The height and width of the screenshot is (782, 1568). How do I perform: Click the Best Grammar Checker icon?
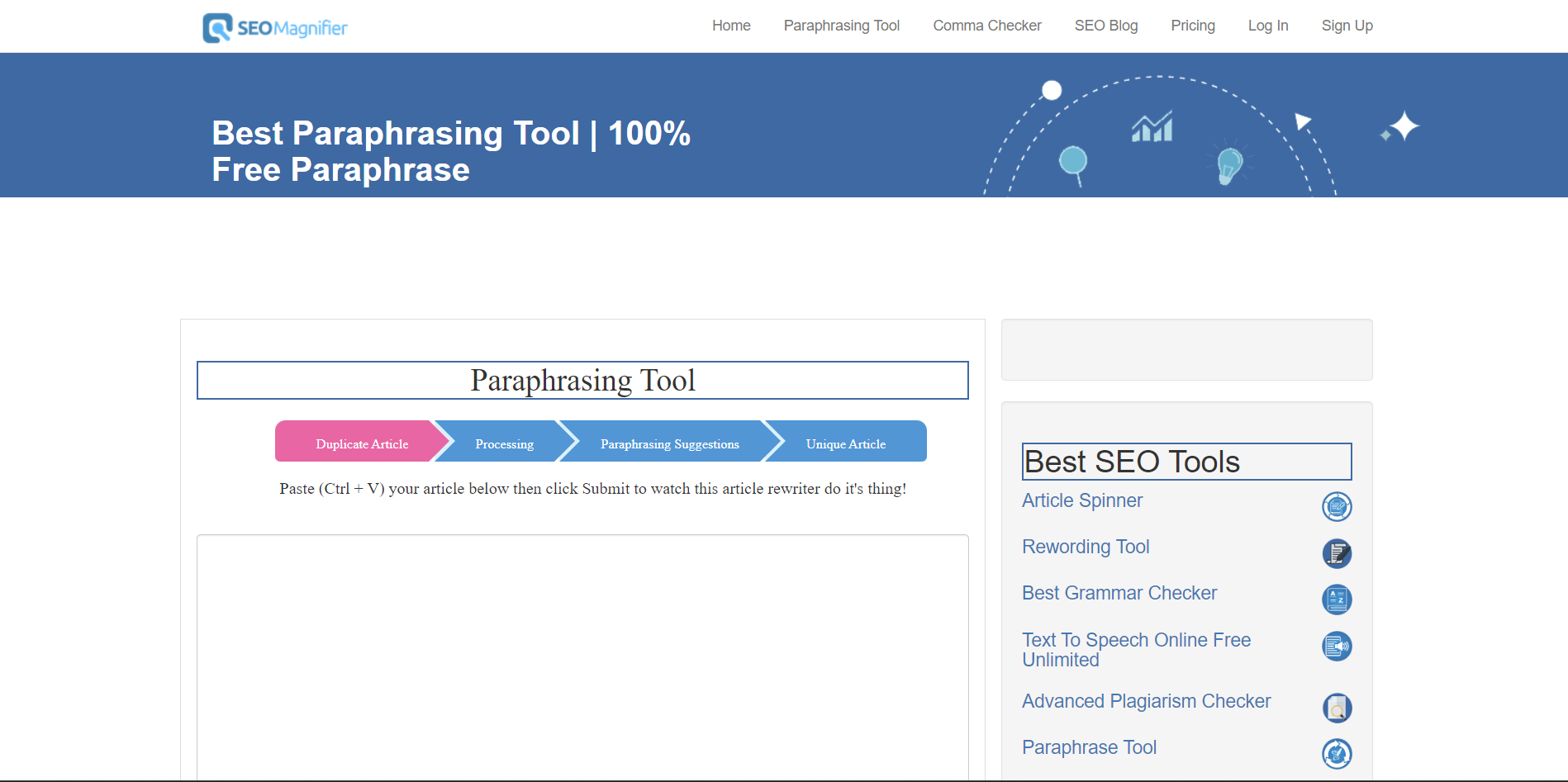1337,599
